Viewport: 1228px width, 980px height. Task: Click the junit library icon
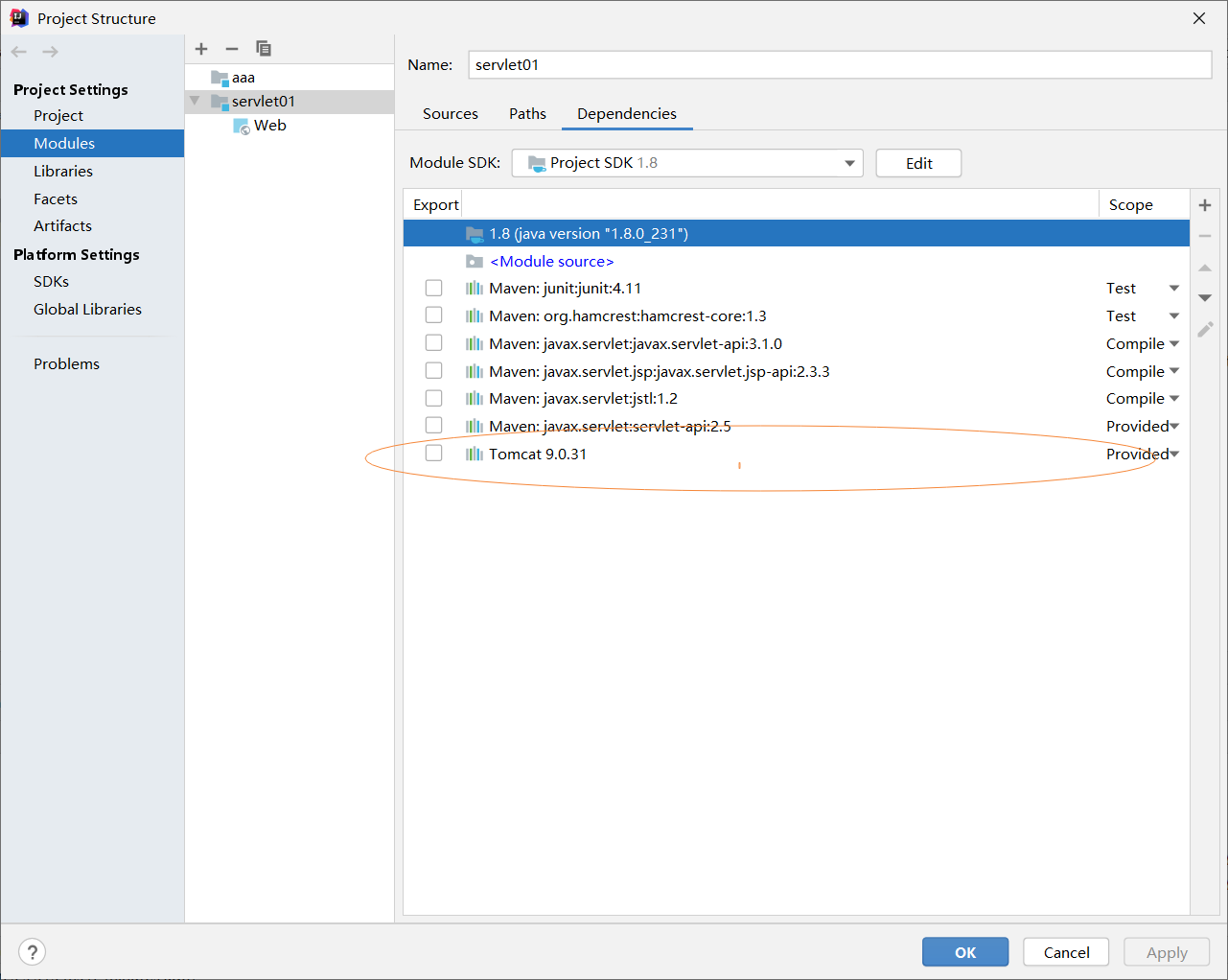[475, 289]
